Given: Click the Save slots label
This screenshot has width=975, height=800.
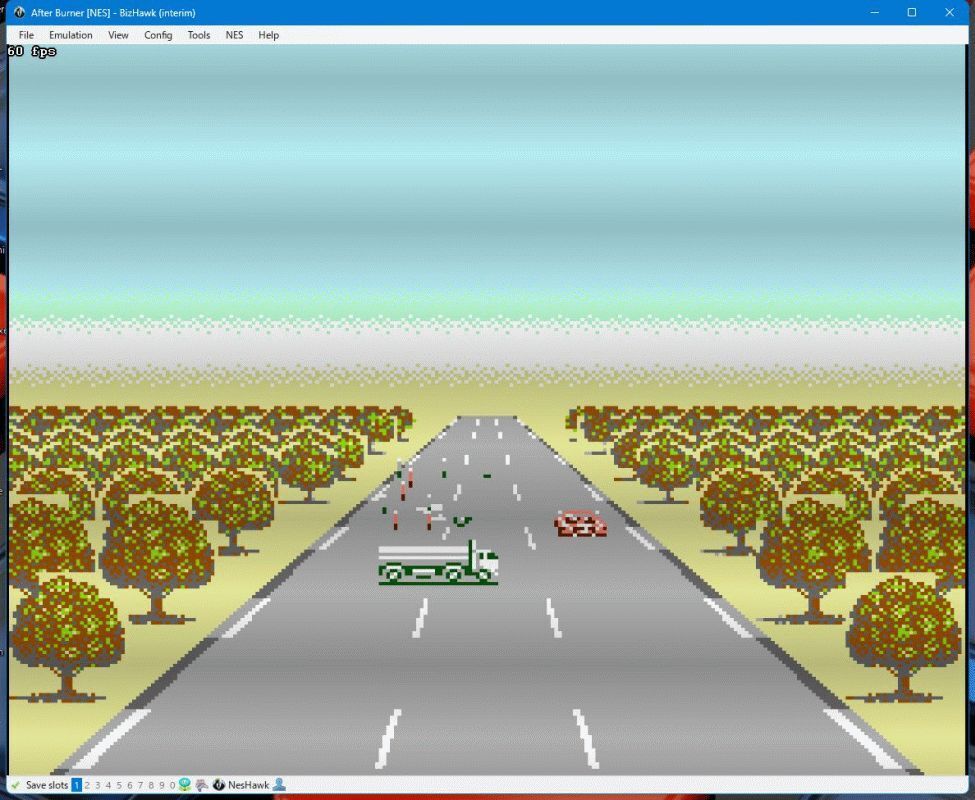Looking at the screenshot, I should point(47,785).
